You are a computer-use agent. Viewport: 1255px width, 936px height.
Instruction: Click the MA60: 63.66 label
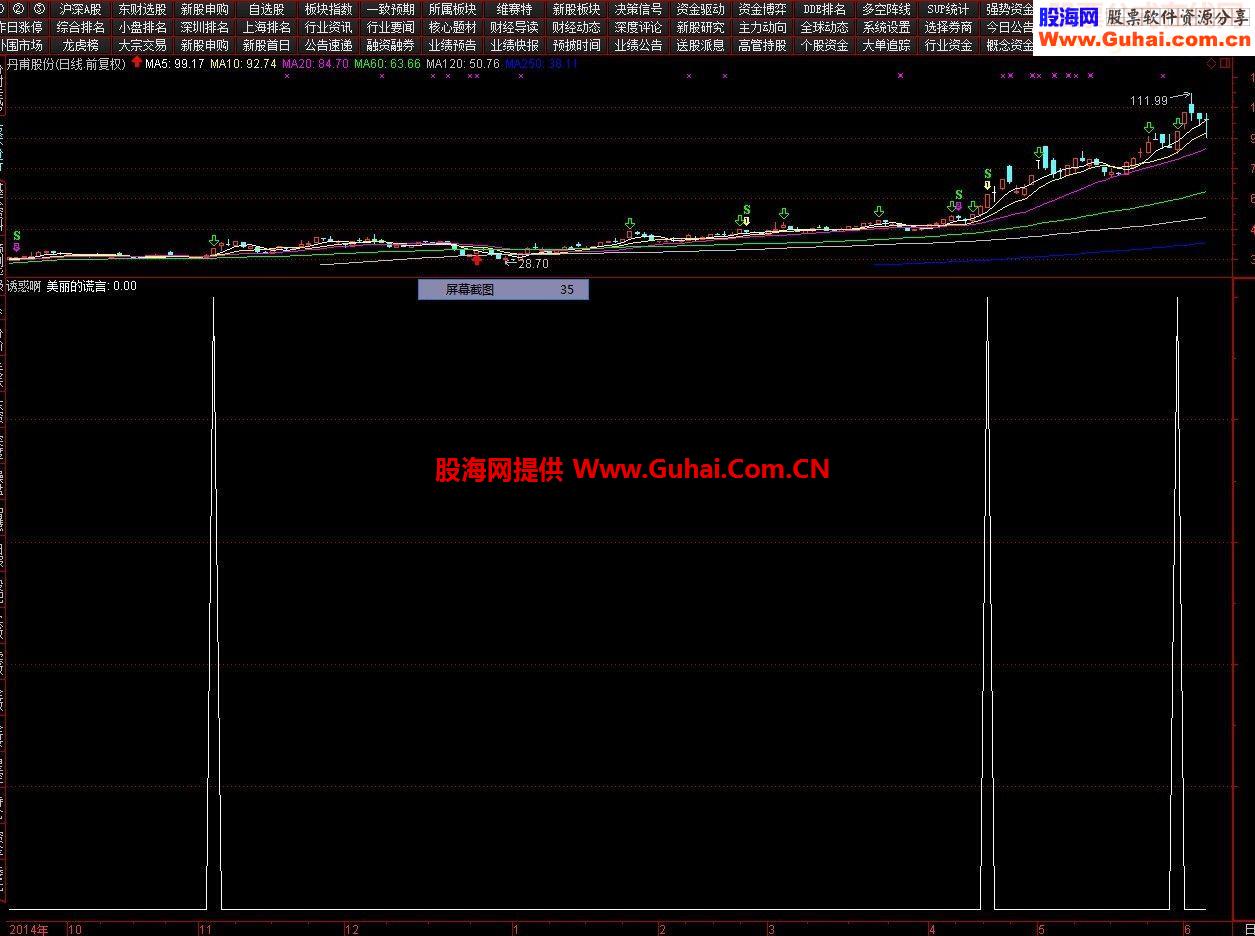tap(388, 63)
